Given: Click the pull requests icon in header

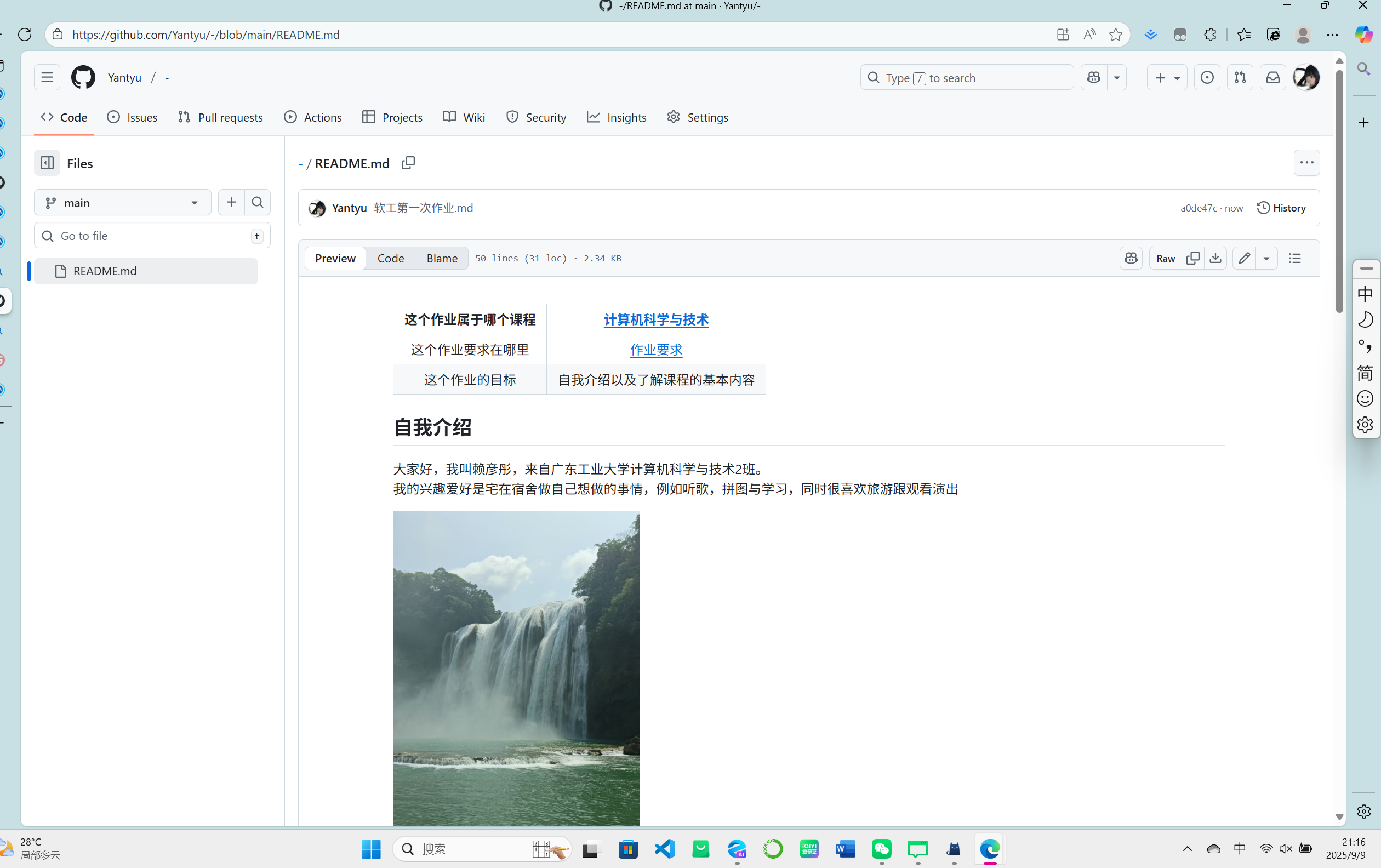Looking at the screenshot, I should 1240,77.
